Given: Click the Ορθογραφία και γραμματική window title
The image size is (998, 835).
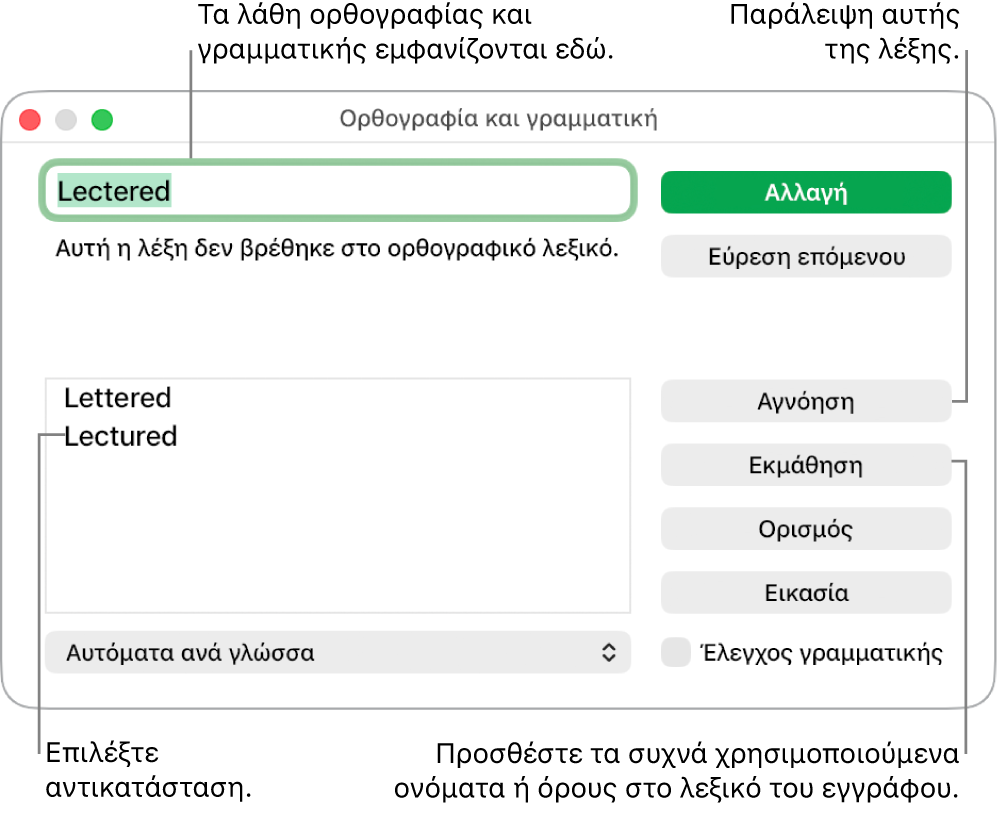Looking at the screenshot, I should (x=498, y=119).
